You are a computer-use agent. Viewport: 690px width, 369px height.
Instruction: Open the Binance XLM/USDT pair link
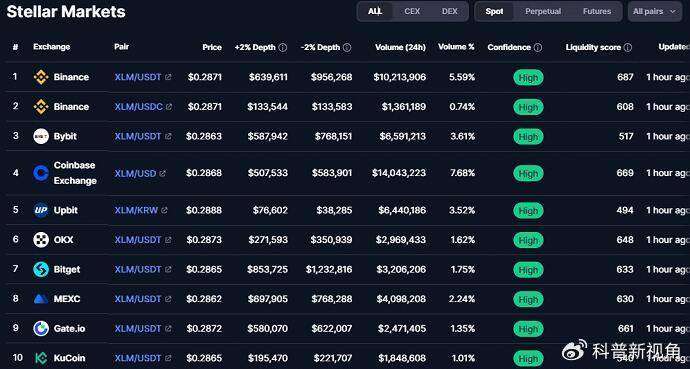138,77
